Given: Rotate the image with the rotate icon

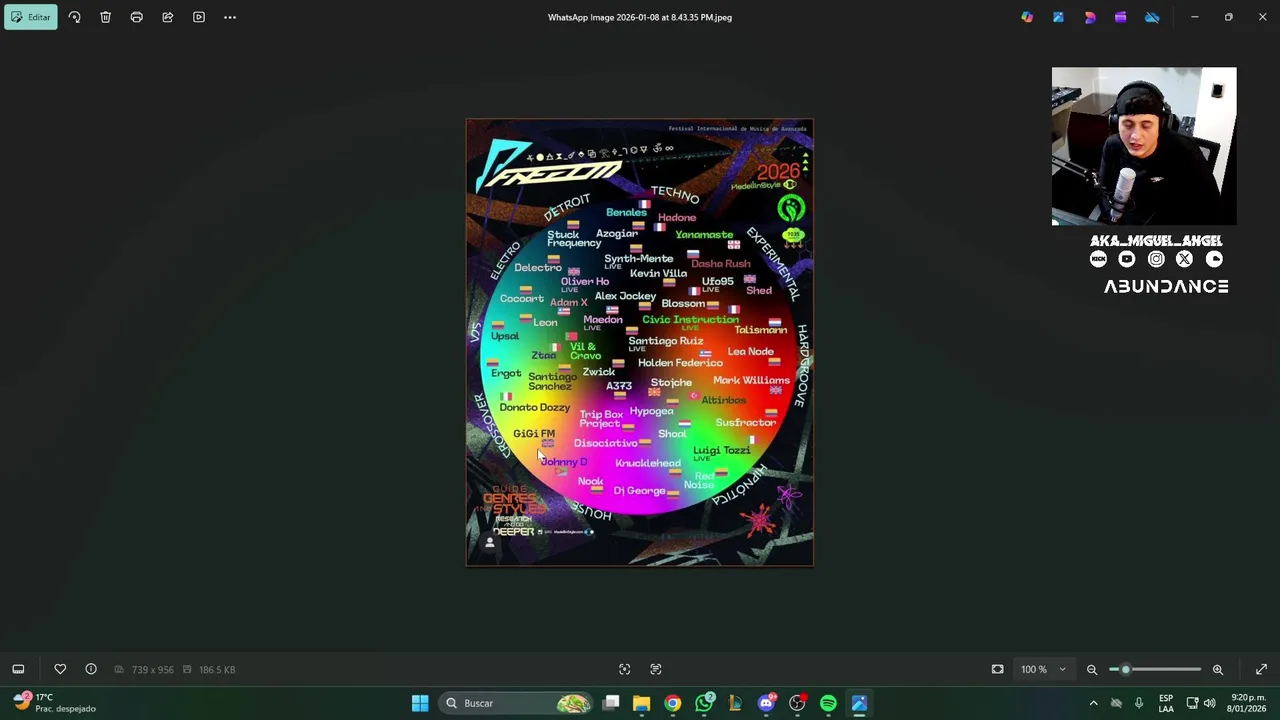Looking at the screenshot, I should [74, 17].
